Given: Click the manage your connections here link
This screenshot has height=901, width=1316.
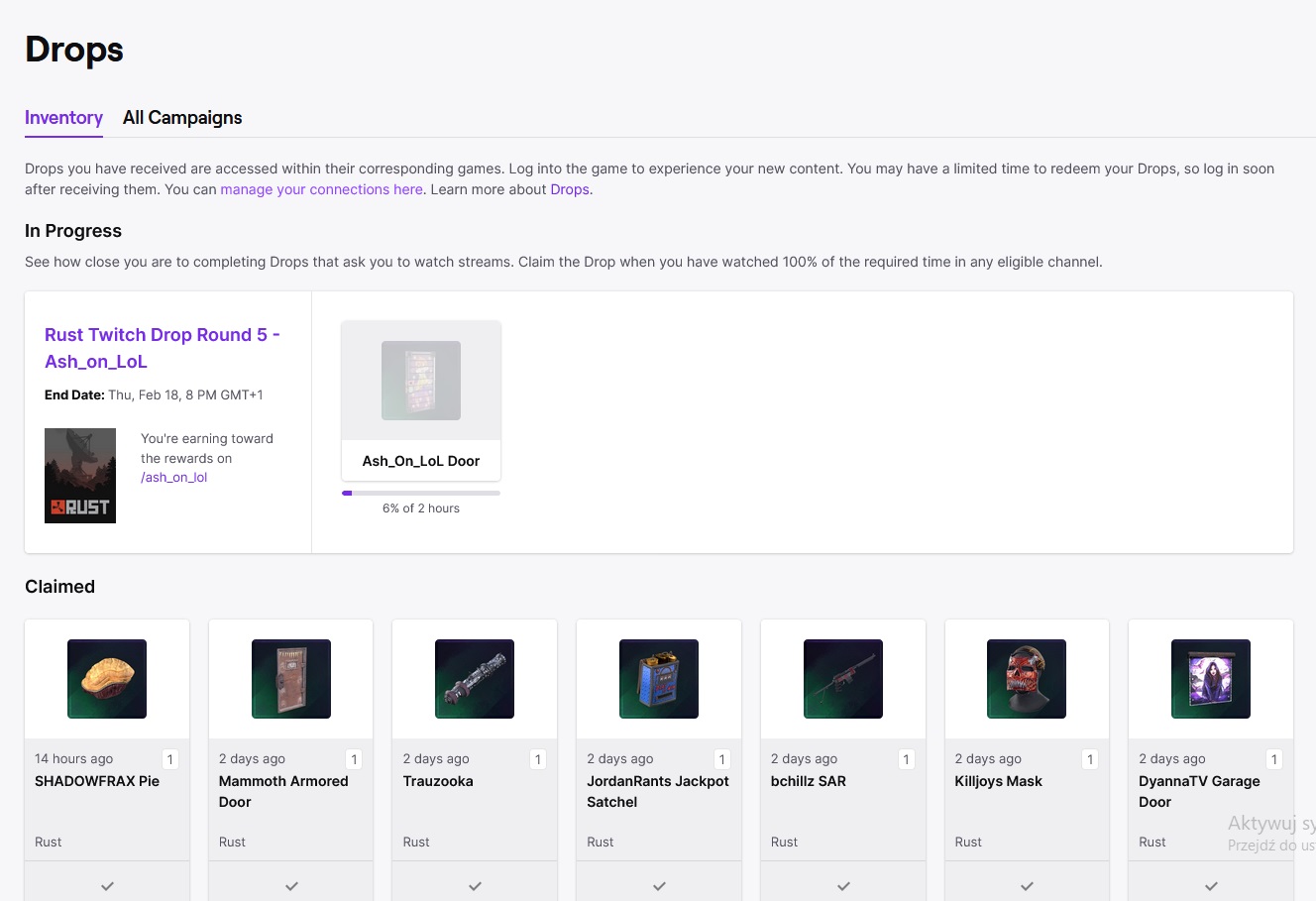Looking at the screenshot, I should 321,189.
